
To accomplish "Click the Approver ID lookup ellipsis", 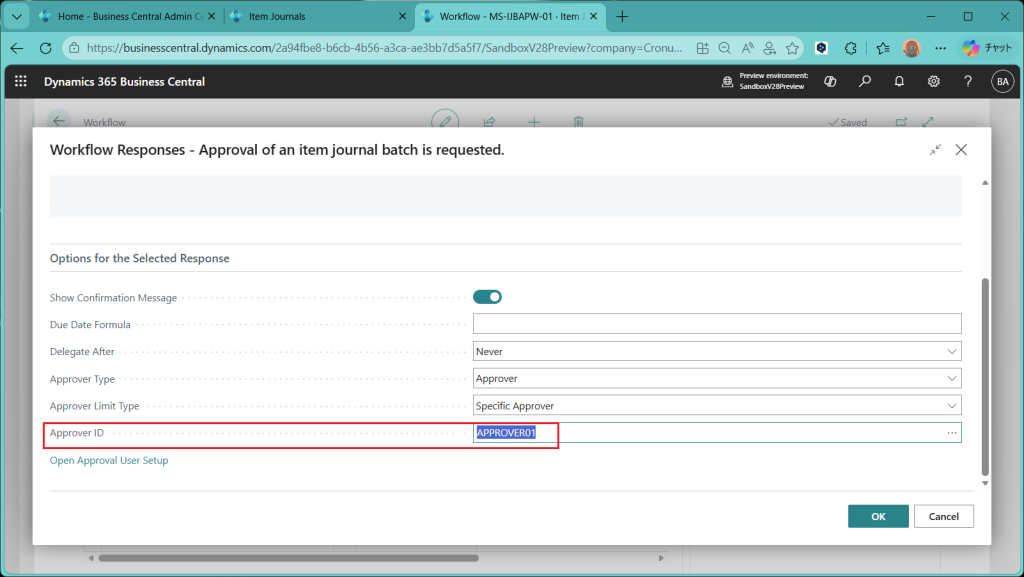I will tap(952, 433).
